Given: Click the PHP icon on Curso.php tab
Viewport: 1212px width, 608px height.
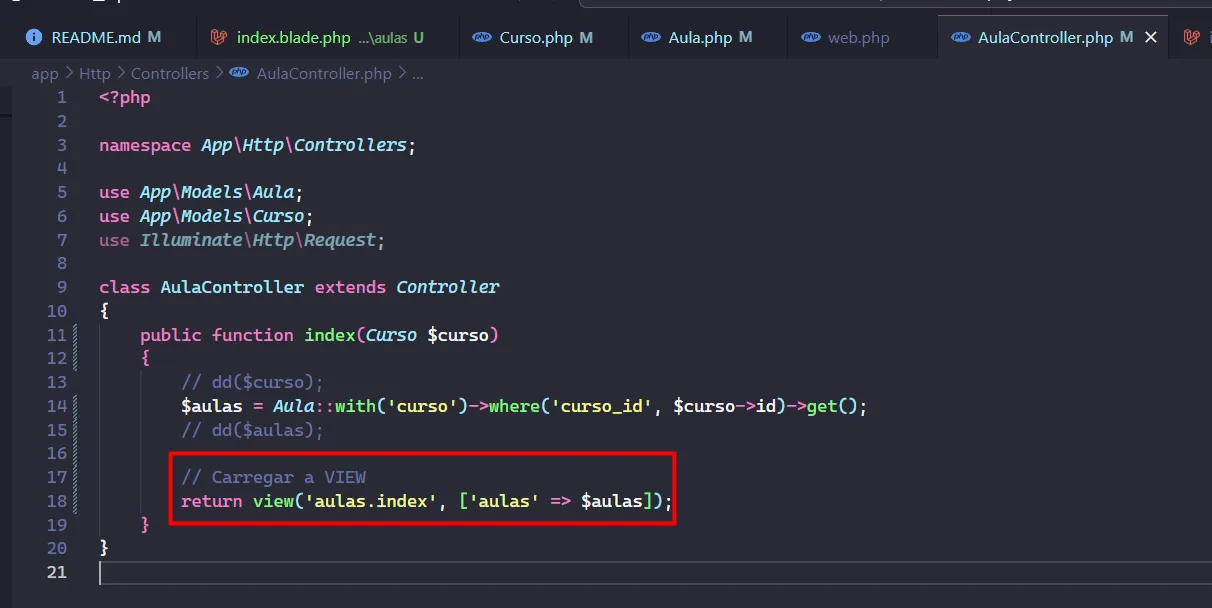Looking at the screenshot, I should click(x=482, y=38).
